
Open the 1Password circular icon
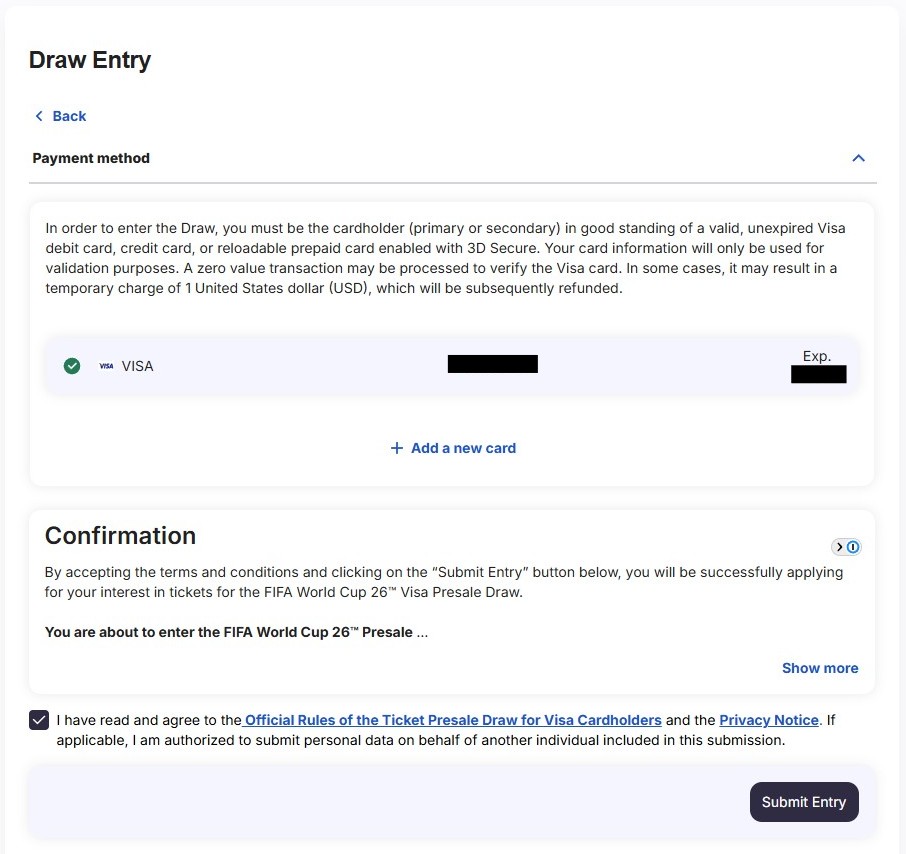(853, 547)
